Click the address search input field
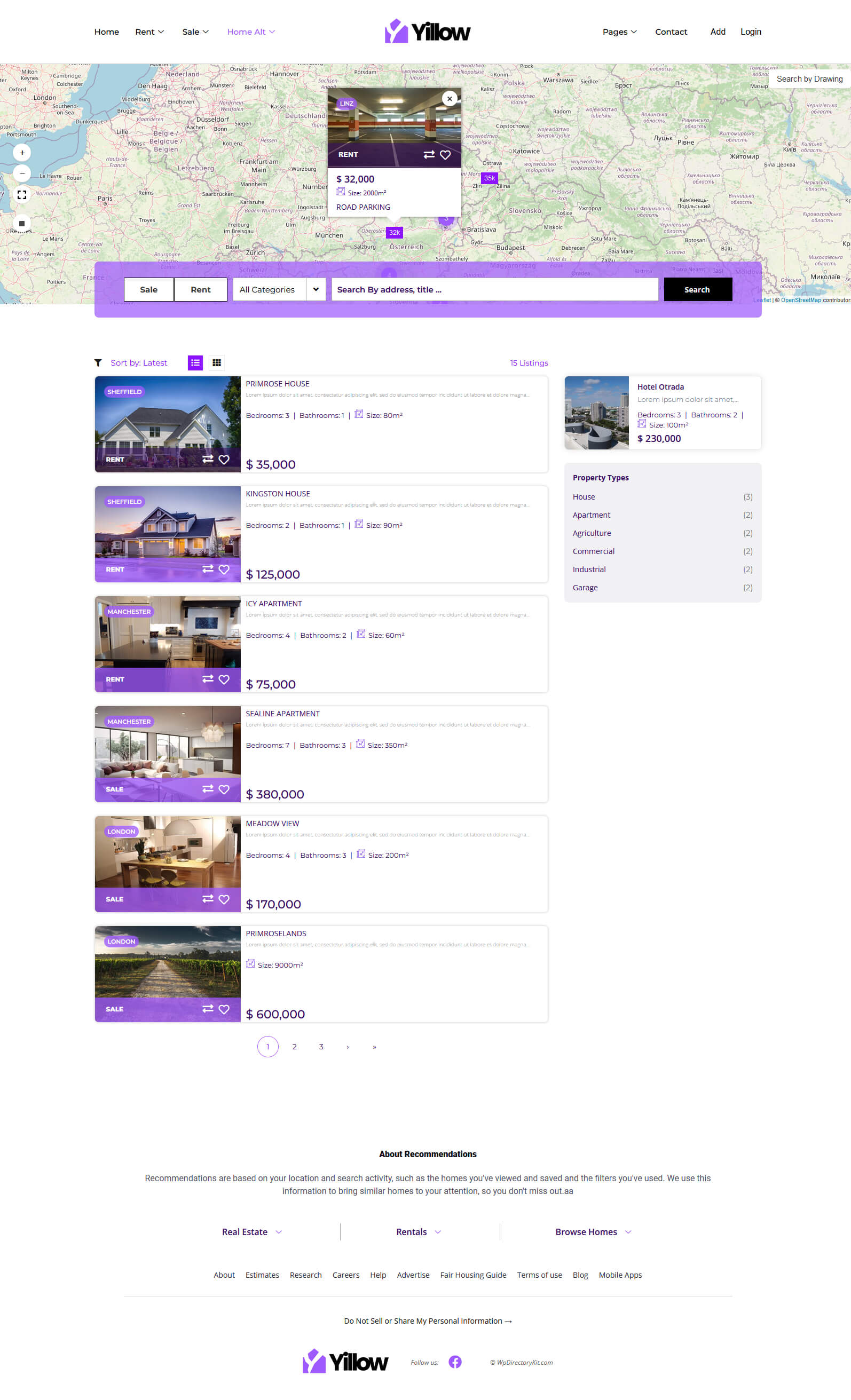Screen dimensions: 851x1400 (x=494, y=289)
